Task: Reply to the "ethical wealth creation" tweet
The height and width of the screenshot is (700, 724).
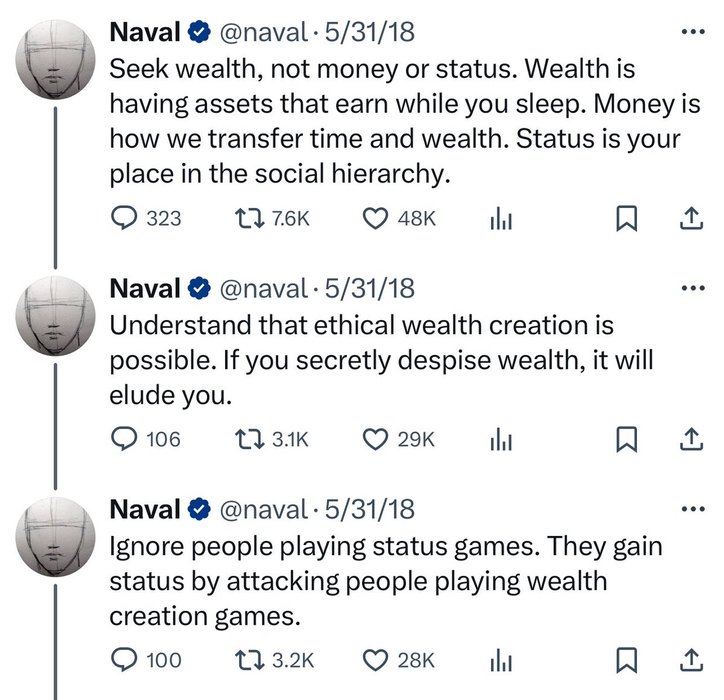Action: point(123,439)
